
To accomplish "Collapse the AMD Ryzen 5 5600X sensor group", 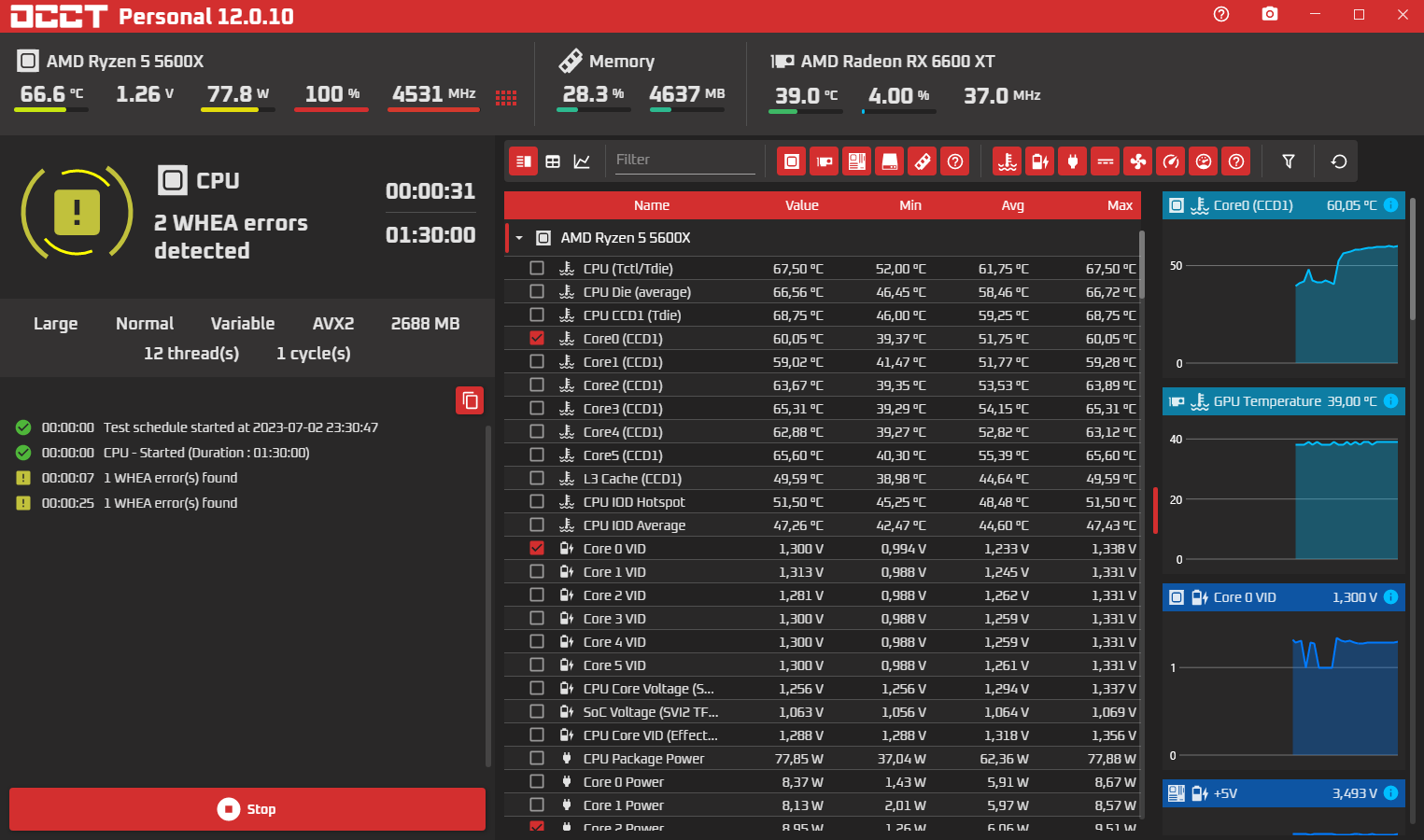I will click(519, 238).
